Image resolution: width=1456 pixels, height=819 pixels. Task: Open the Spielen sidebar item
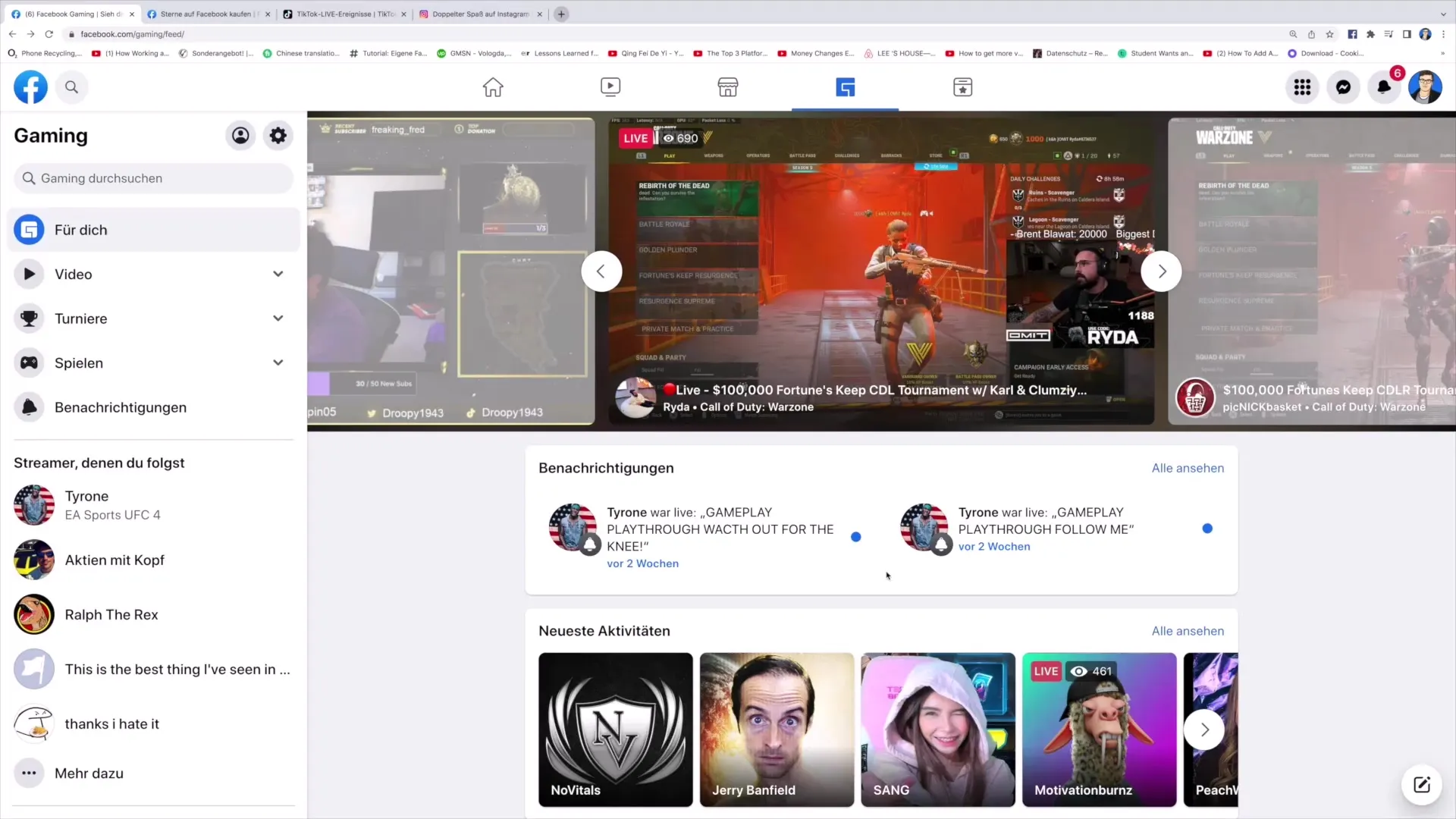pos(153,363)
